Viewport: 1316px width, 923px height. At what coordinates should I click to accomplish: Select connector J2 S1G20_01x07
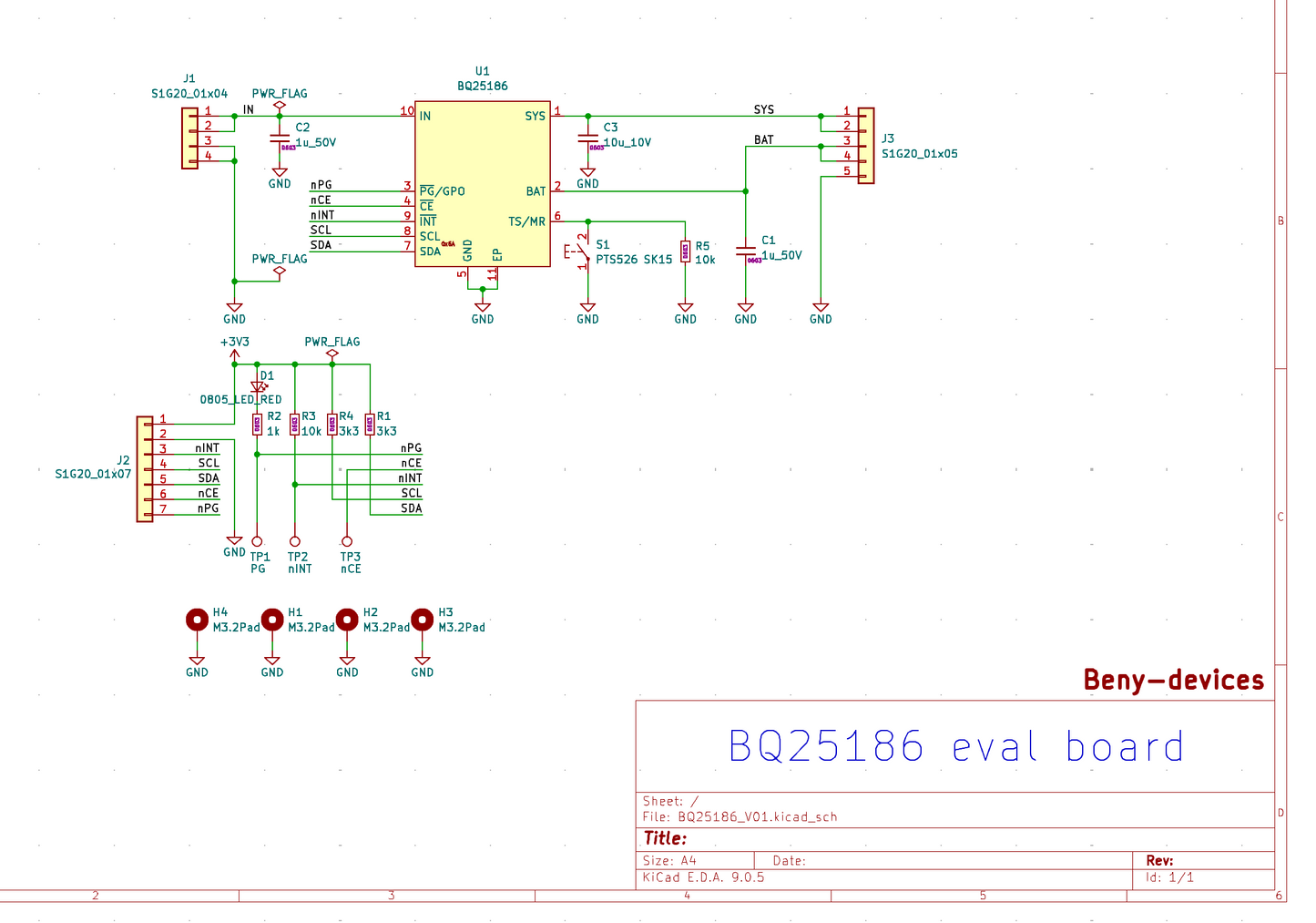[146, 467]
